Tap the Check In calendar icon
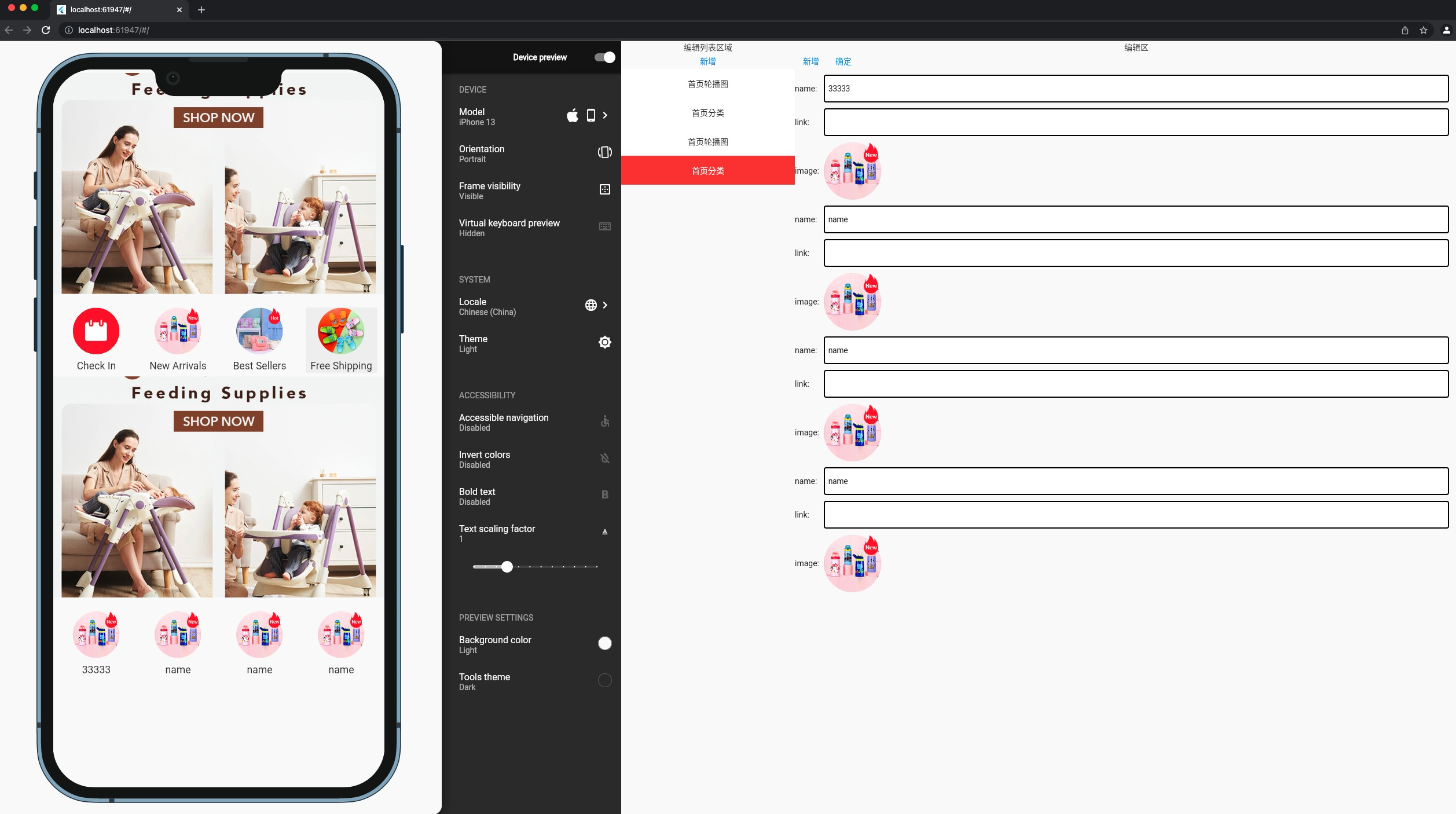The height and width of the screenshot is (814, 1456). 96,331
